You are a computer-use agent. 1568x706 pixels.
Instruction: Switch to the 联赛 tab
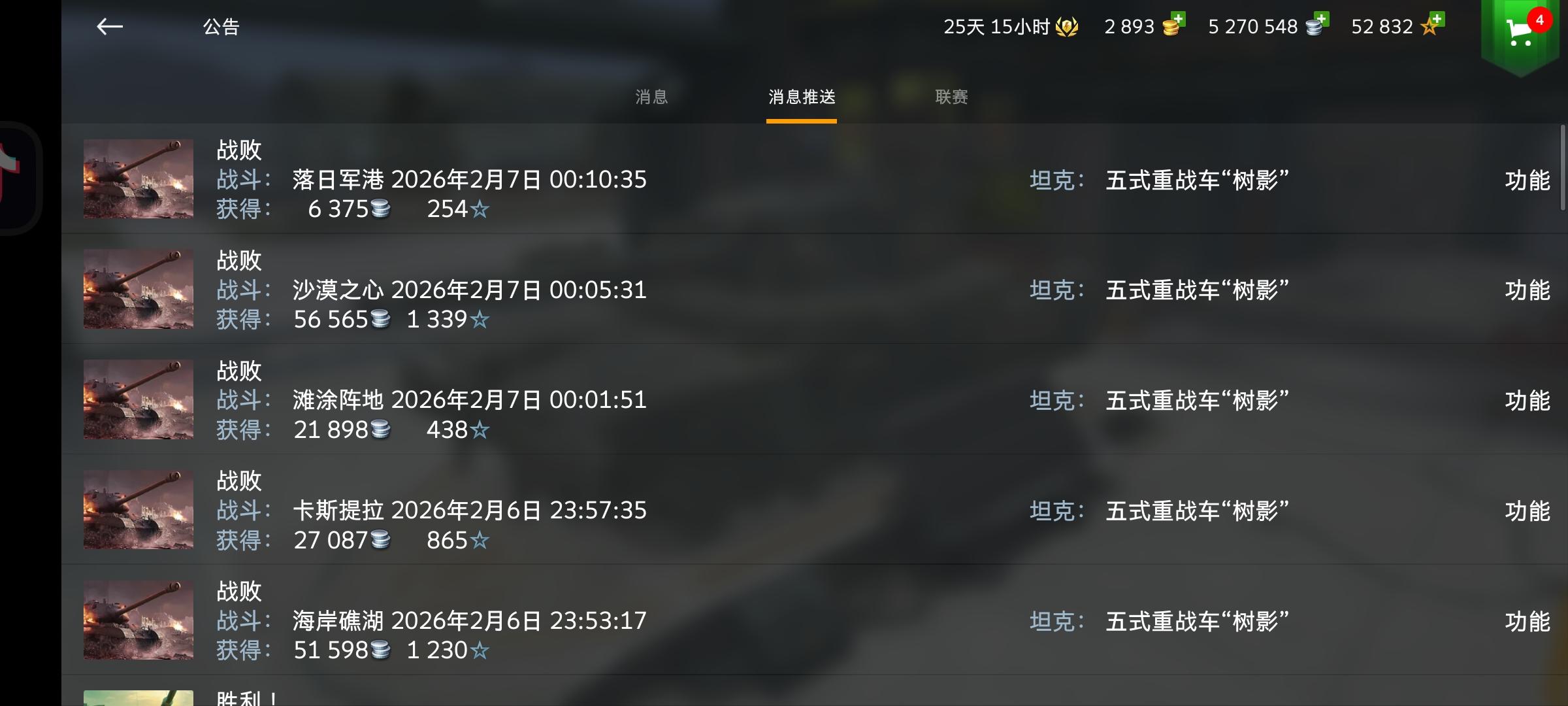coord(951,97)
